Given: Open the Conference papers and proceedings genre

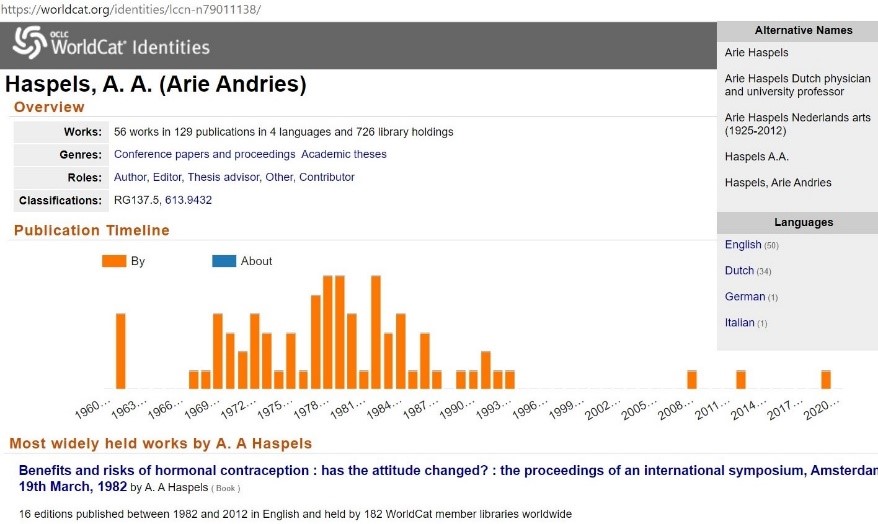Looking at the screenshot, I should coord(204,154).
